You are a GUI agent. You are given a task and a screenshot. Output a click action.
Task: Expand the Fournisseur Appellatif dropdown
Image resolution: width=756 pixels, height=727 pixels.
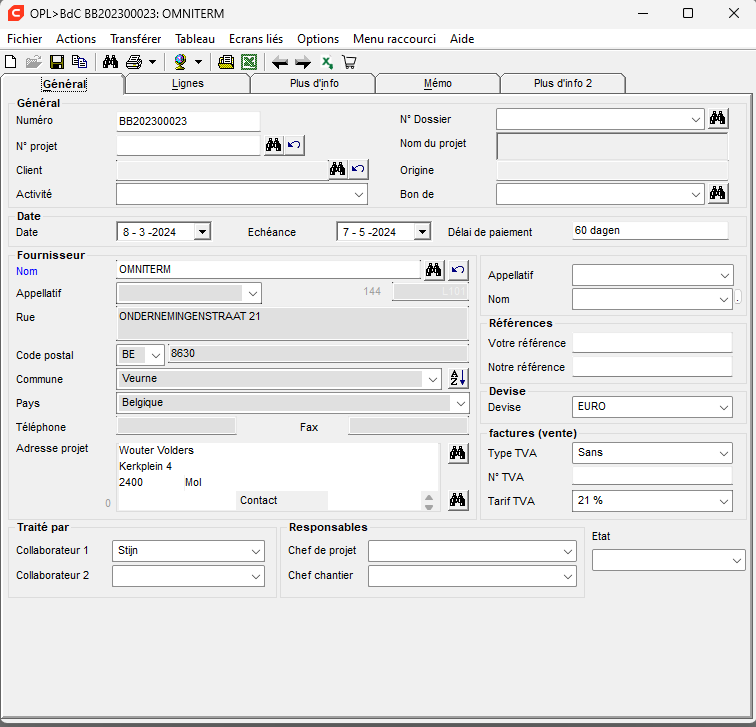point(252,294)
